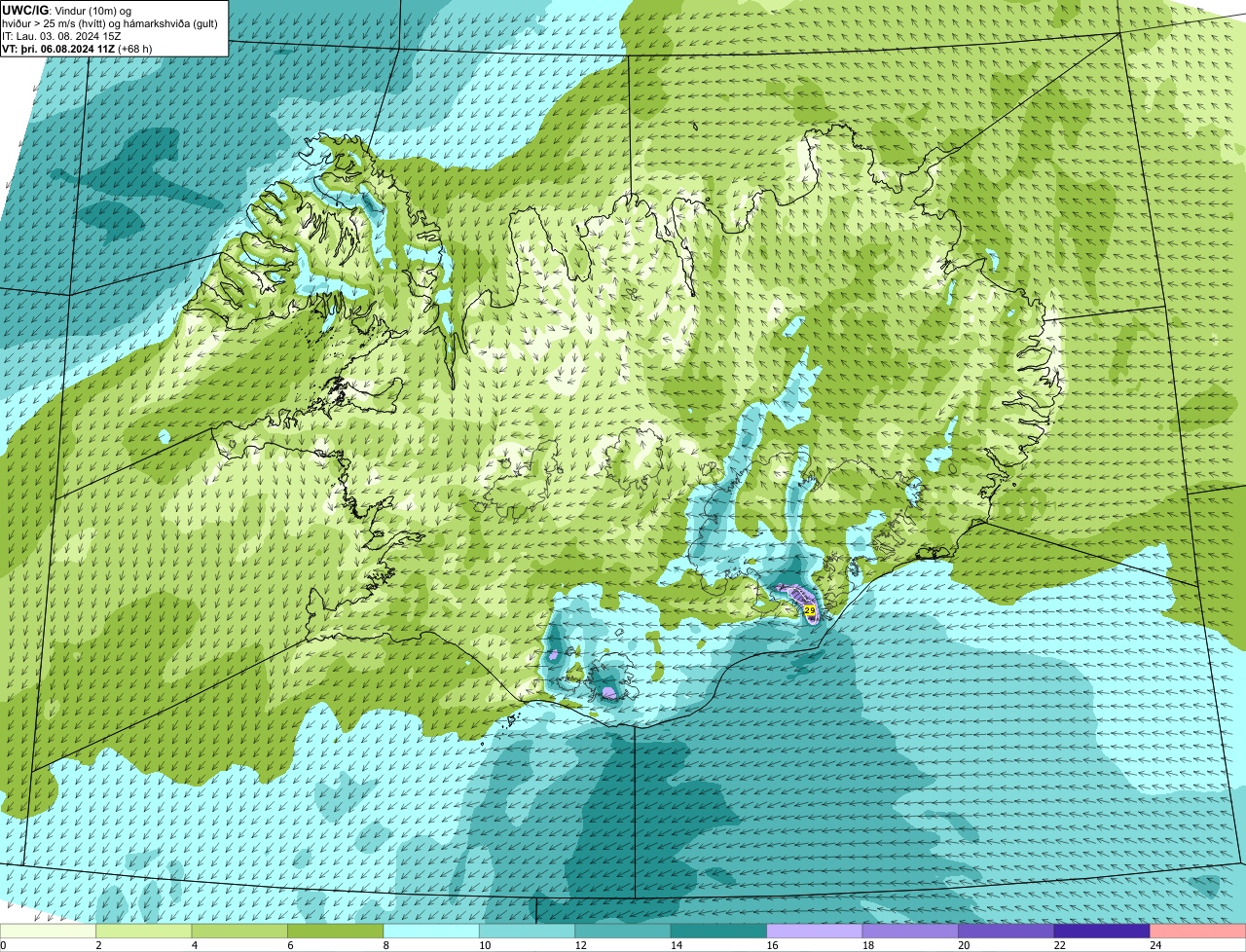Click the pink above-24 m/s legend swatch
1246x952 pixels.
[x=1197, y=932]
